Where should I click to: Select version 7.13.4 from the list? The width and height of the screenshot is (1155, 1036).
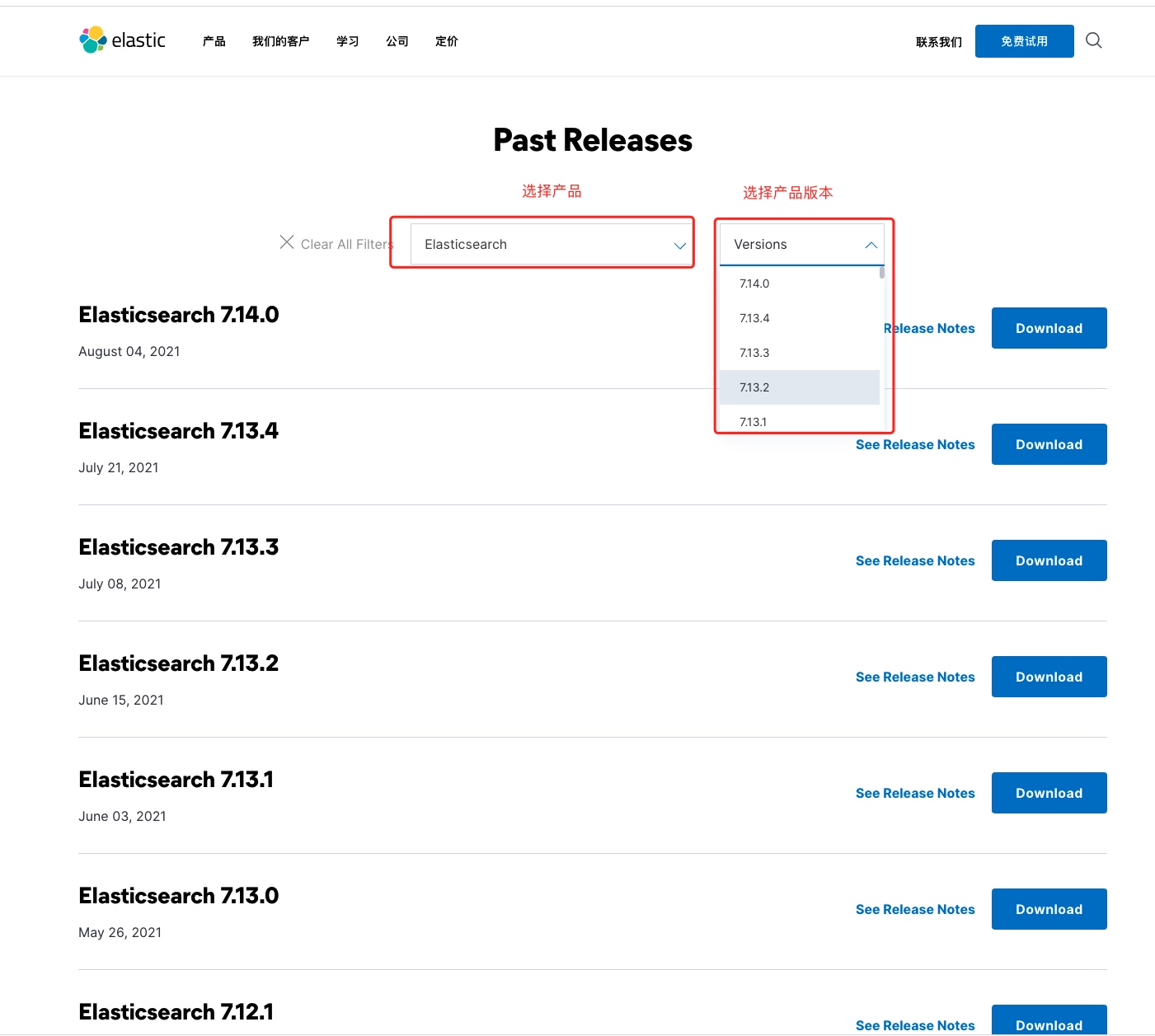[800, 318]
